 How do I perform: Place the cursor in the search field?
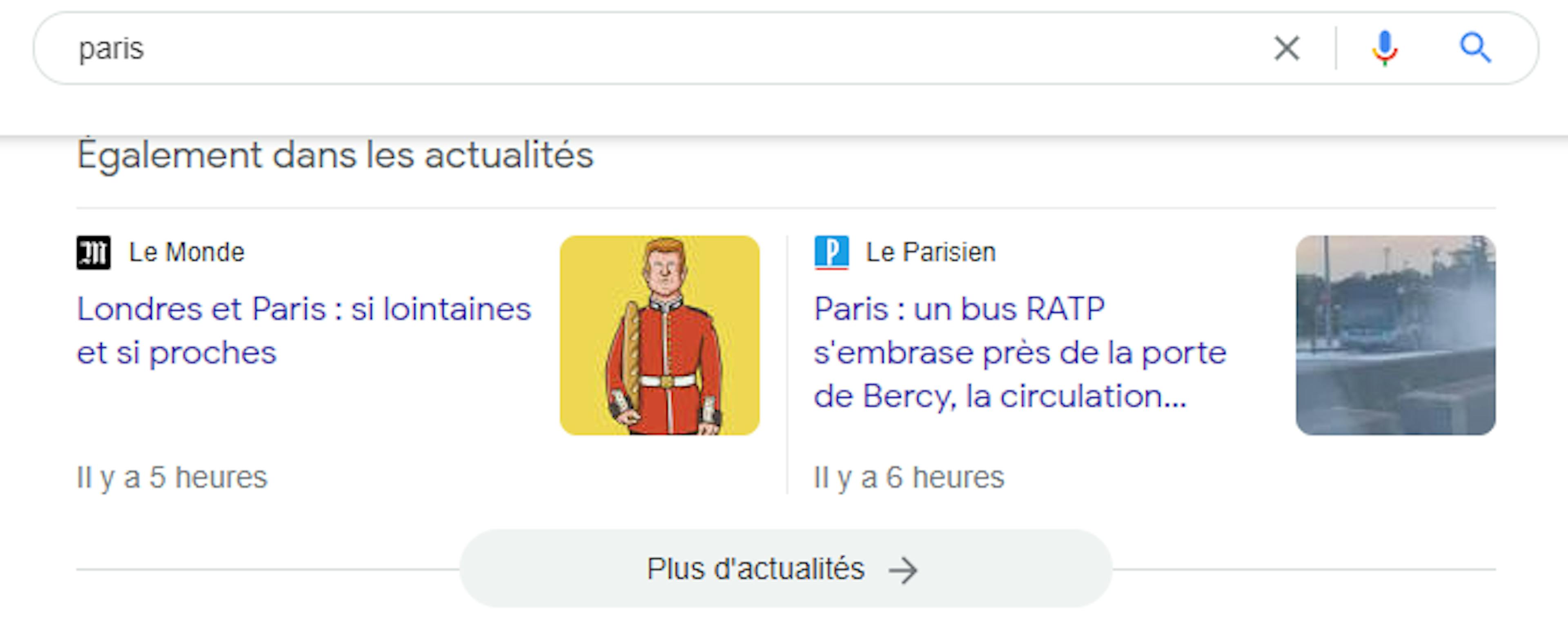pos(426,49)
